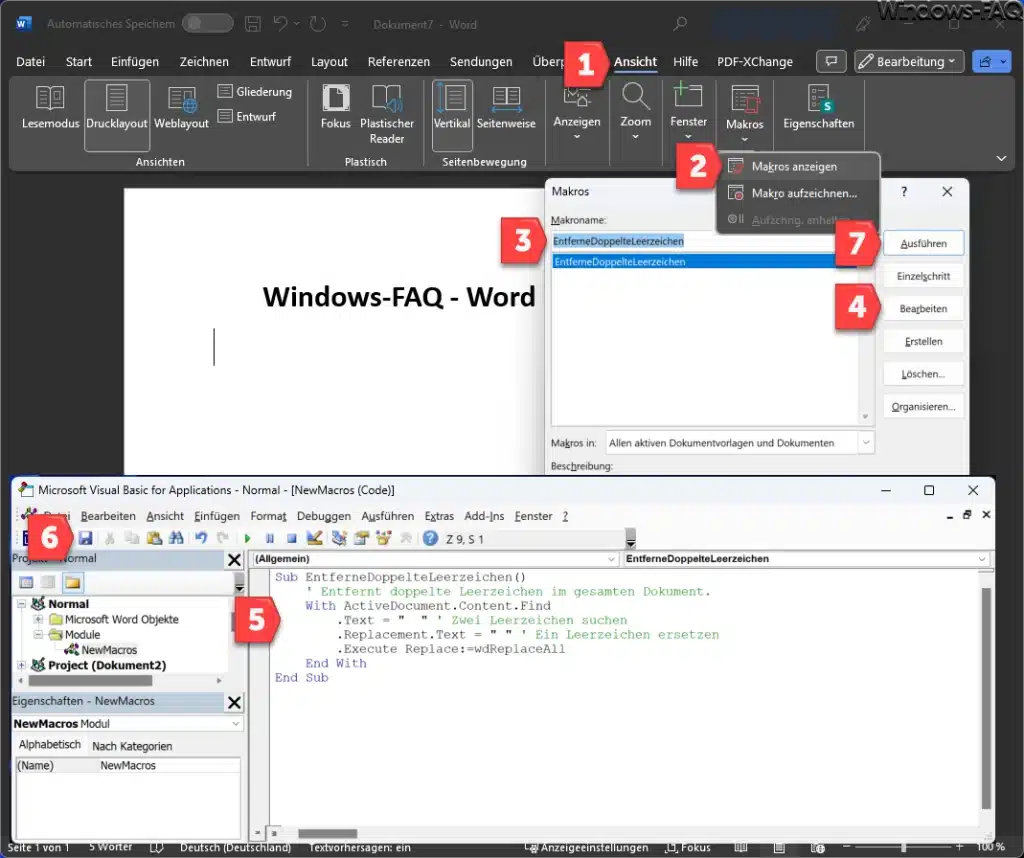Screen dimensions: 1024x858
Task: Choose Seitenweise page movement
Action: tap(506, 108)
